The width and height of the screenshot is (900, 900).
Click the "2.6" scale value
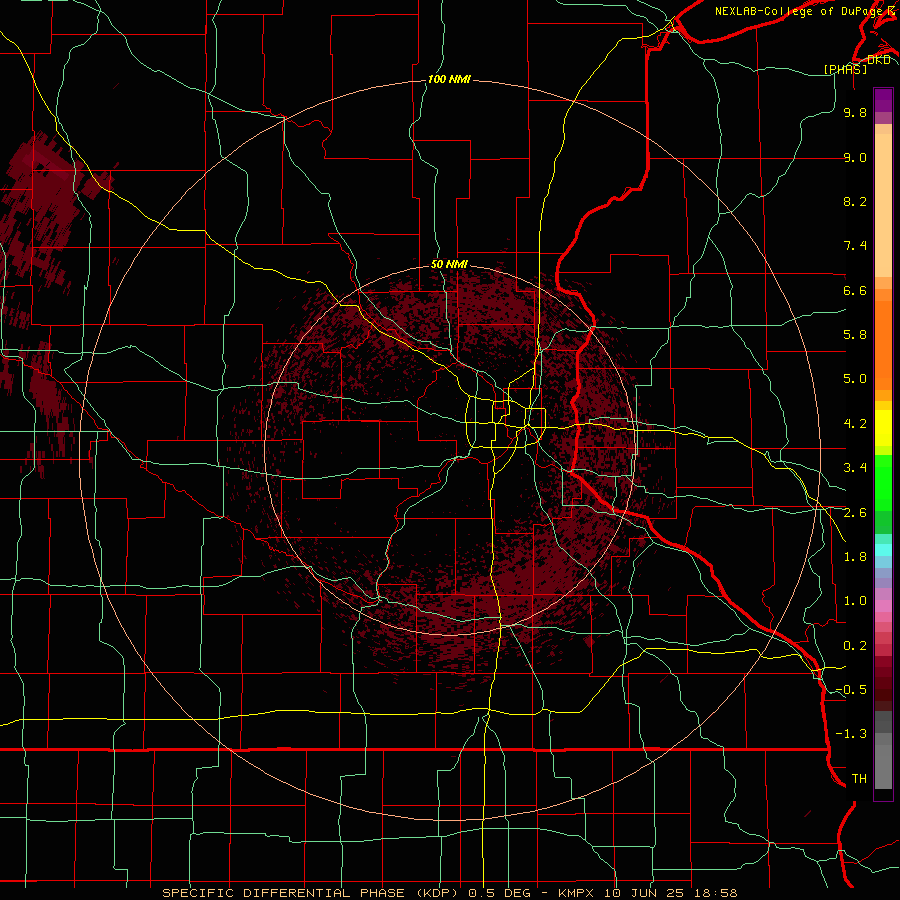[855, 513]
